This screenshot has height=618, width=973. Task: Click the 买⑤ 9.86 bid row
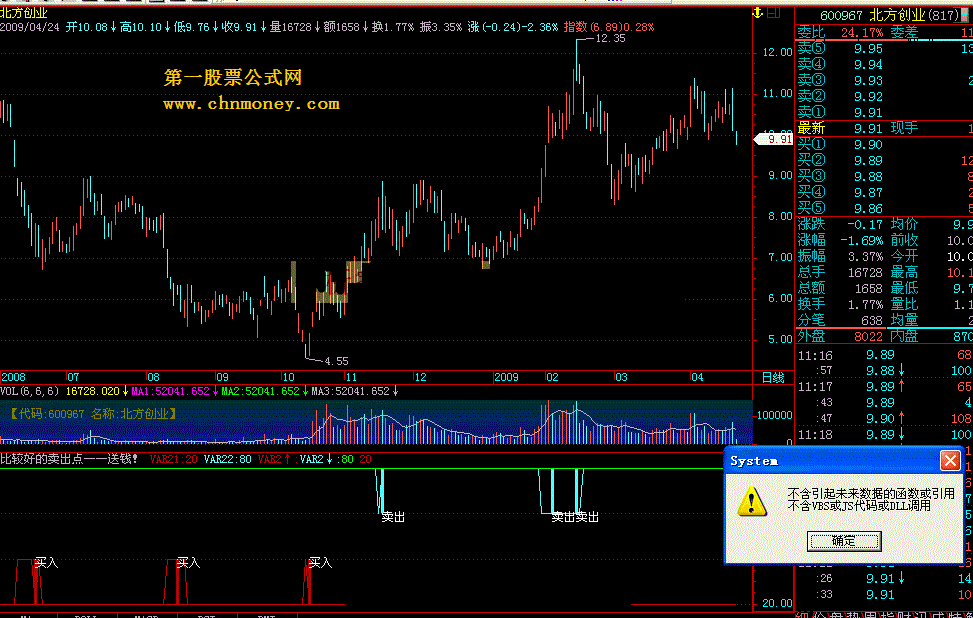(x=884, y=208)
